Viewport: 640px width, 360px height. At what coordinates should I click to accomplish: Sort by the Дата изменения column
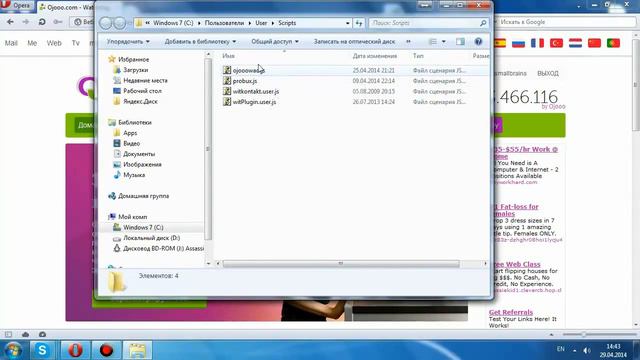[x=375, y=56]
